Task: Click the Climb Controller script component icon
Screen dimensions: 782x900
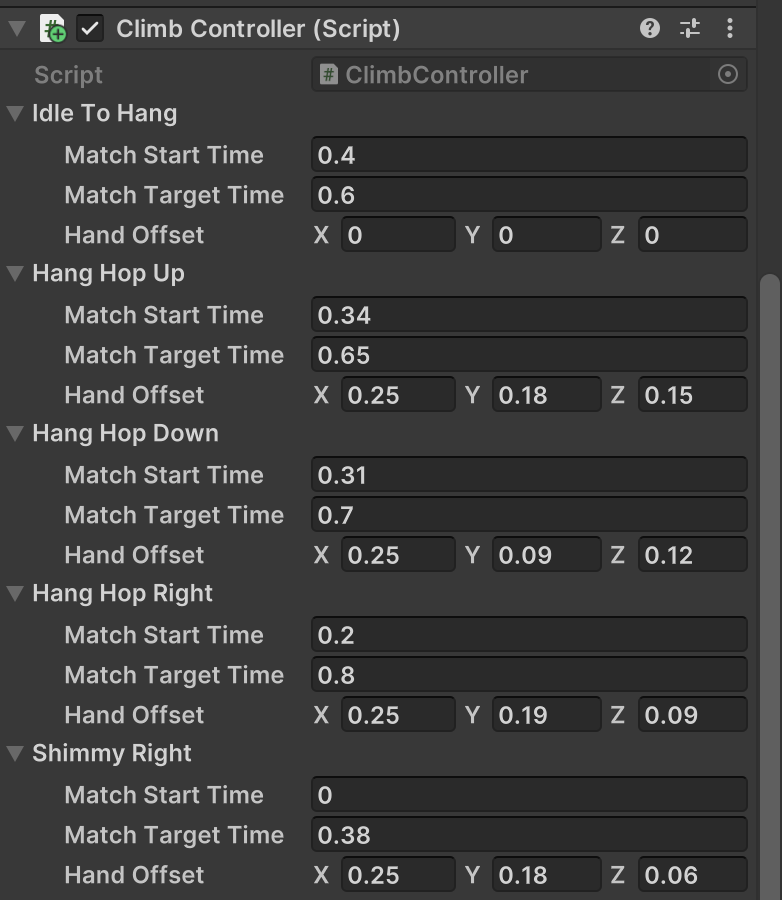Action: pyautogui.click(x=52, y=29)
